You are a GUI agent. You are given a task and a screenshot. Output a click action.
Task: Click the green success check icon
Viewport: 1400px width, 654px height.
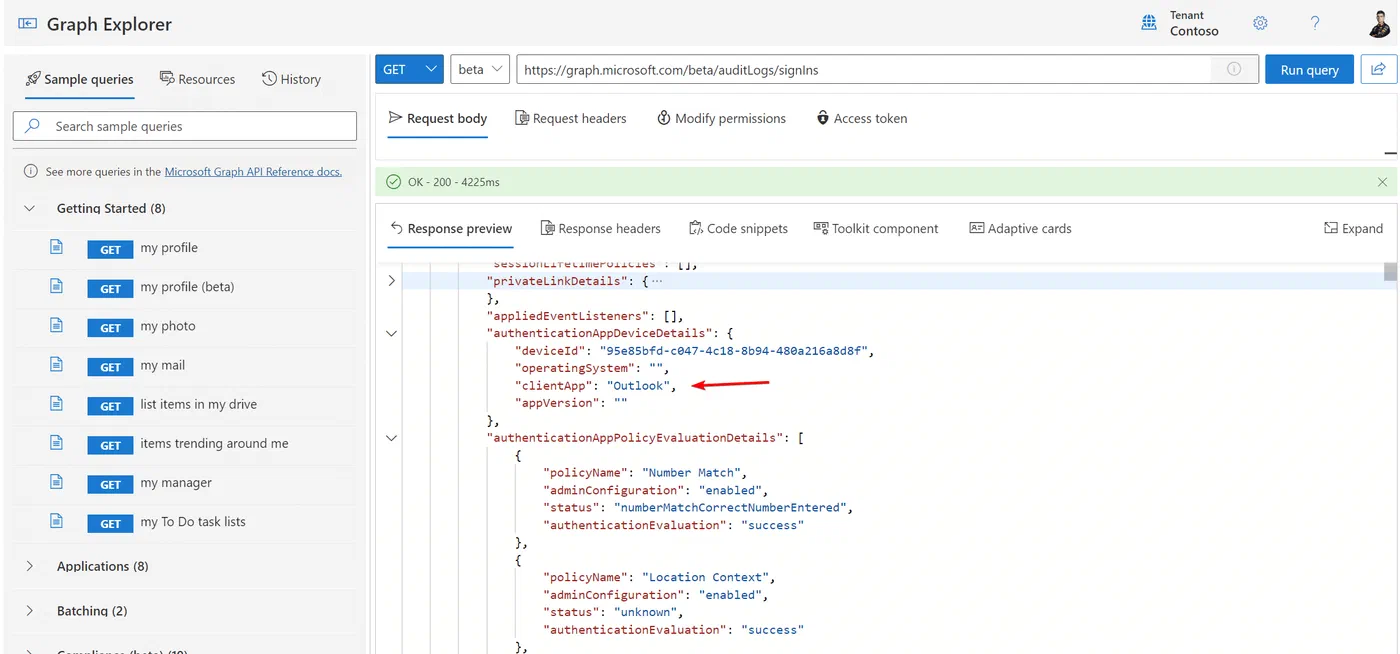pyautogui.click(x=393, y=182)
